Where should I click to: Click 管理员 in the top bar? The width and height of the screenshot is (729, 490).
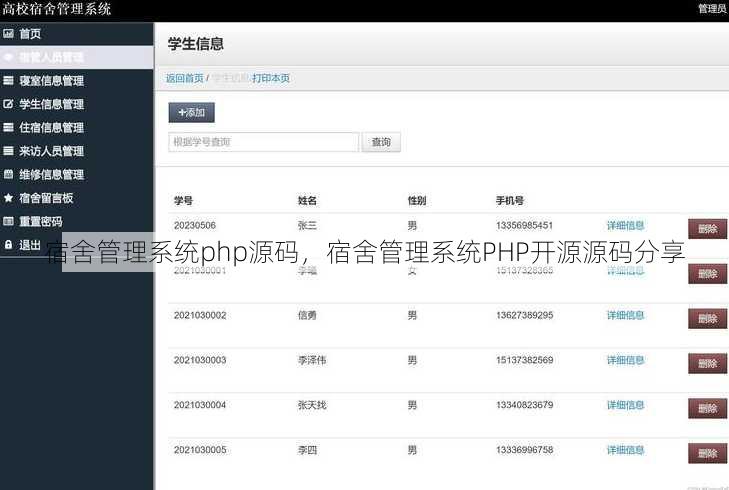click(x=713, y=8)
